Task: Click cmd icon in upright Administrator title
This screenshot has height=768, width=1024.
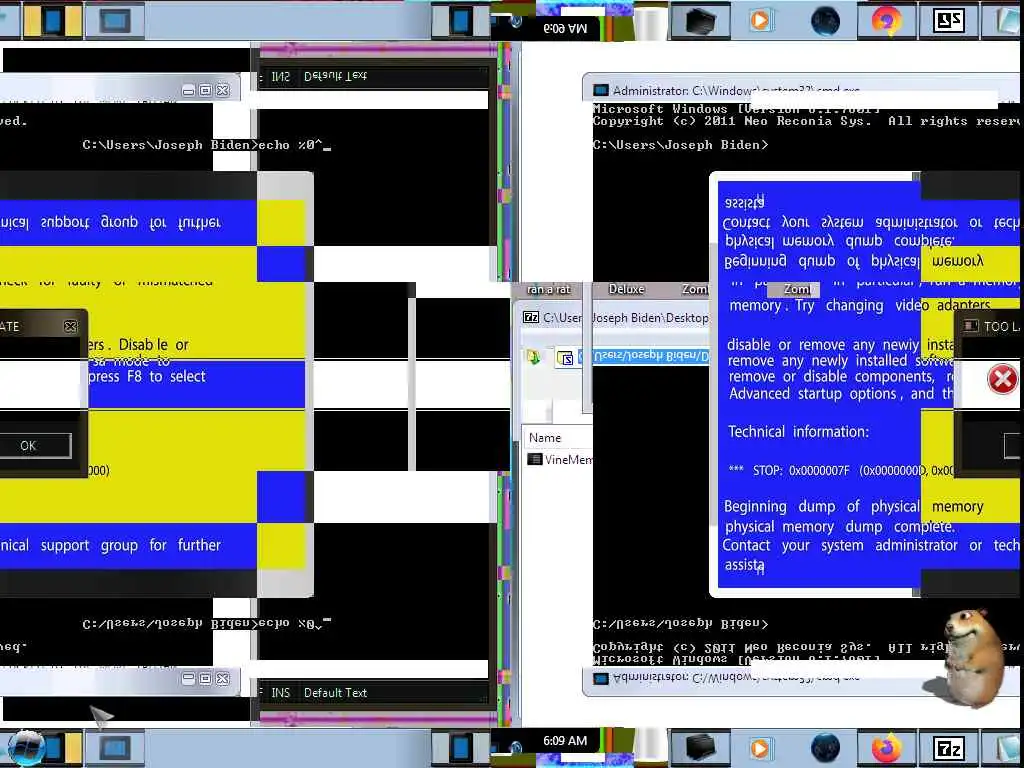Action: pyautogui.click(x=601, y=90)
